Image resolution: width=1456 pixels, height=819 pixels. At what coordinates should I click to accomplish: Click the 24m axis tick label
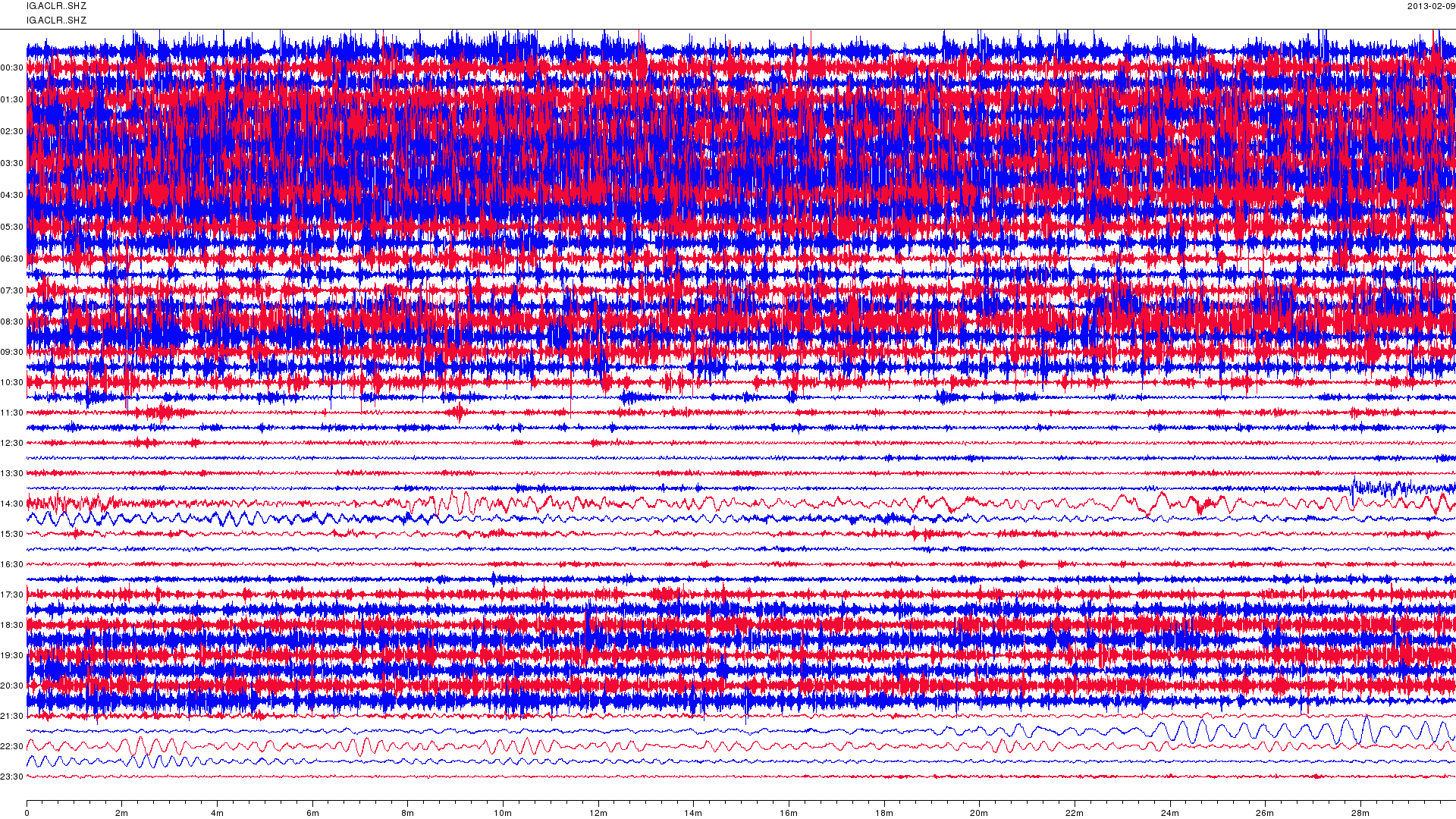(1170, 814)
